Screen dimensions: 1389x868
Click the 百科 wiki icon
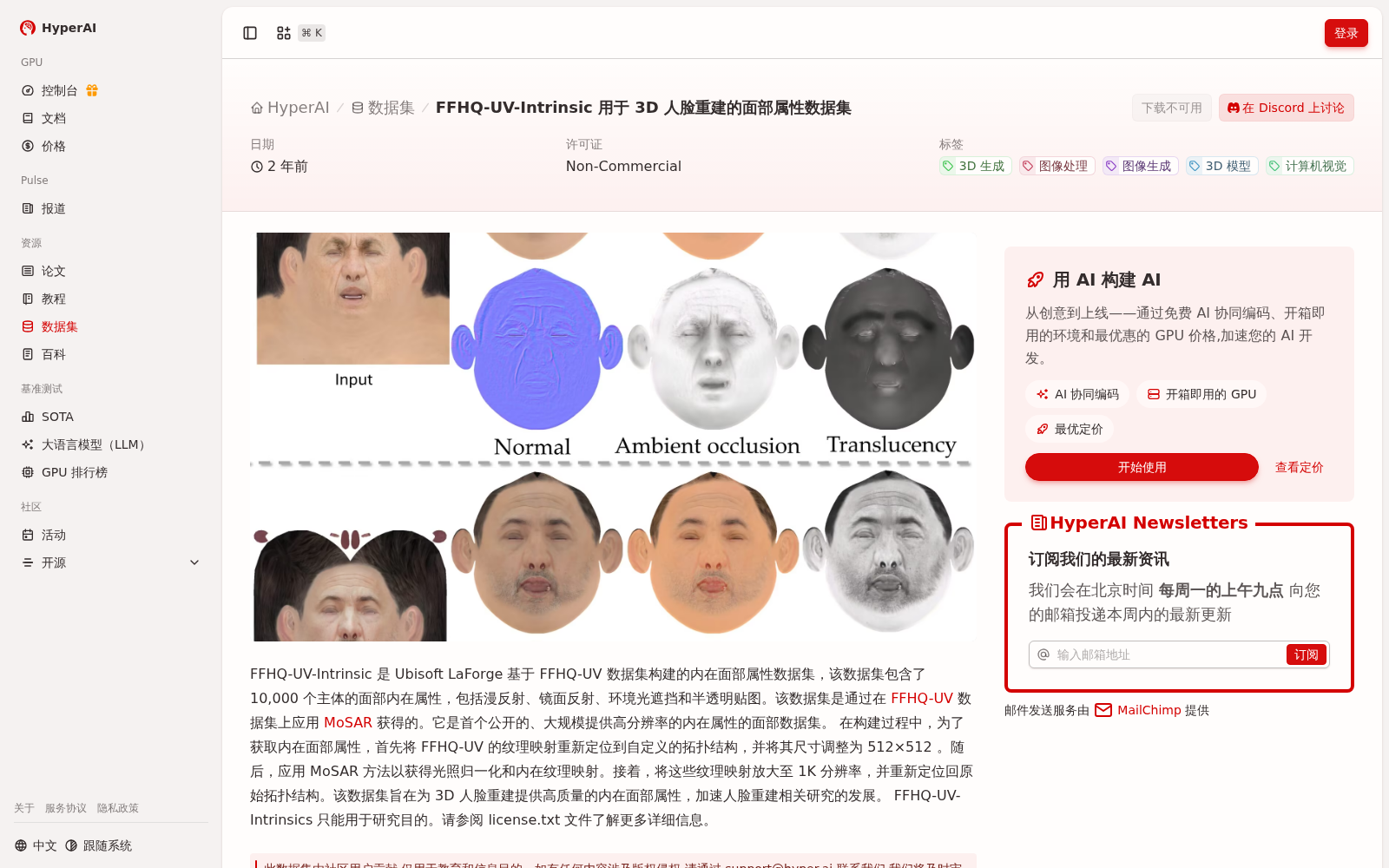click(28, 354)
